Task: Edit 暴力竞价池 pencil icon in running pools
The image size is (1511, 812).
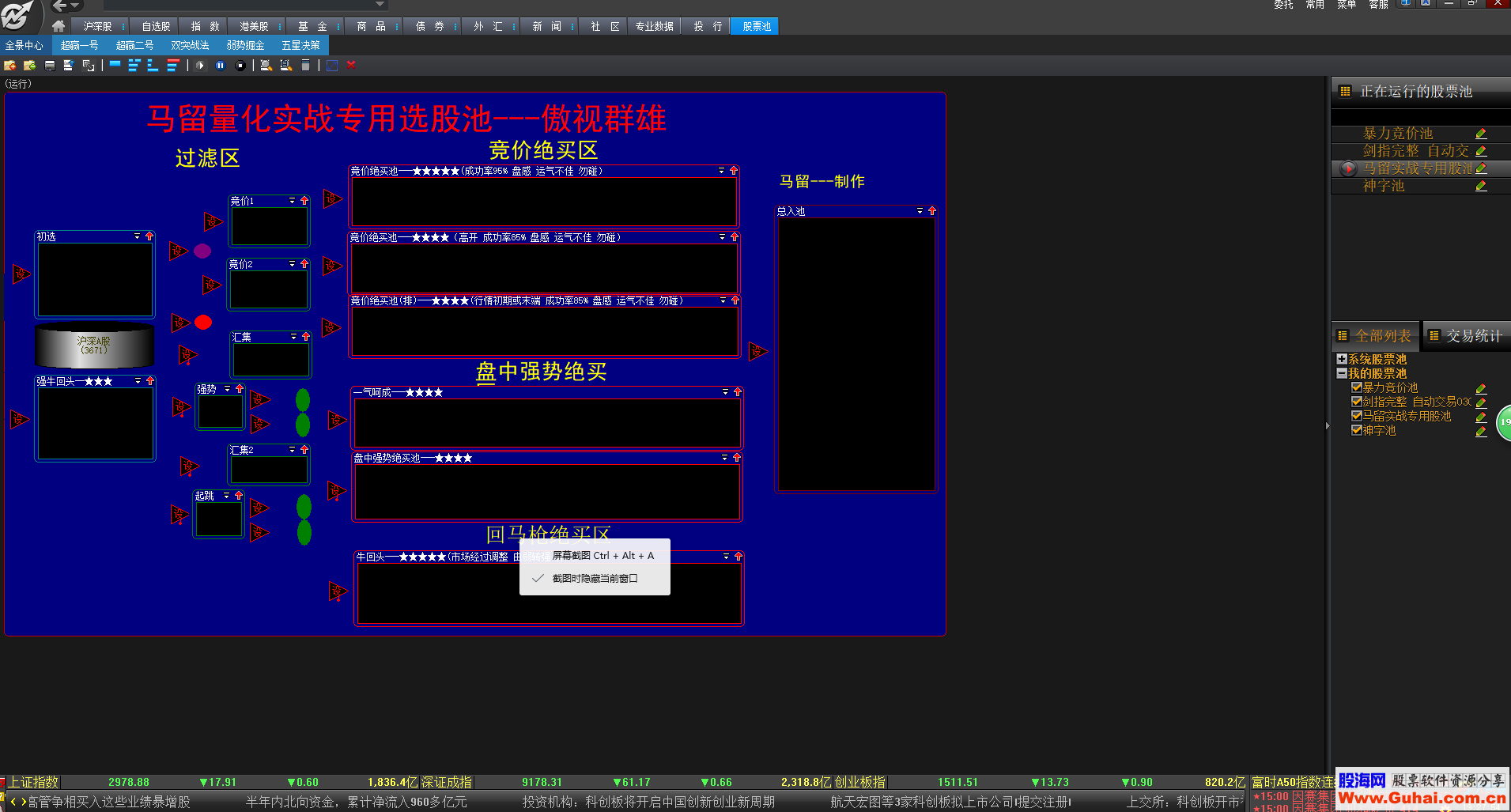Action: click(1481, 134)
